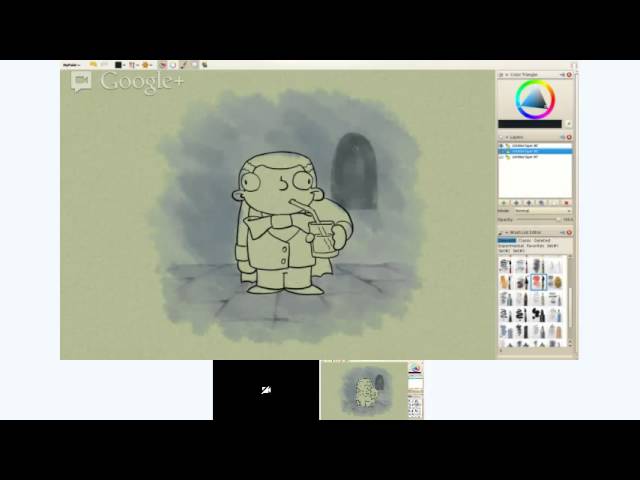Open the layer Mode dropdown
The width and height of the screenshot is (640, 480).
point(542,211)
